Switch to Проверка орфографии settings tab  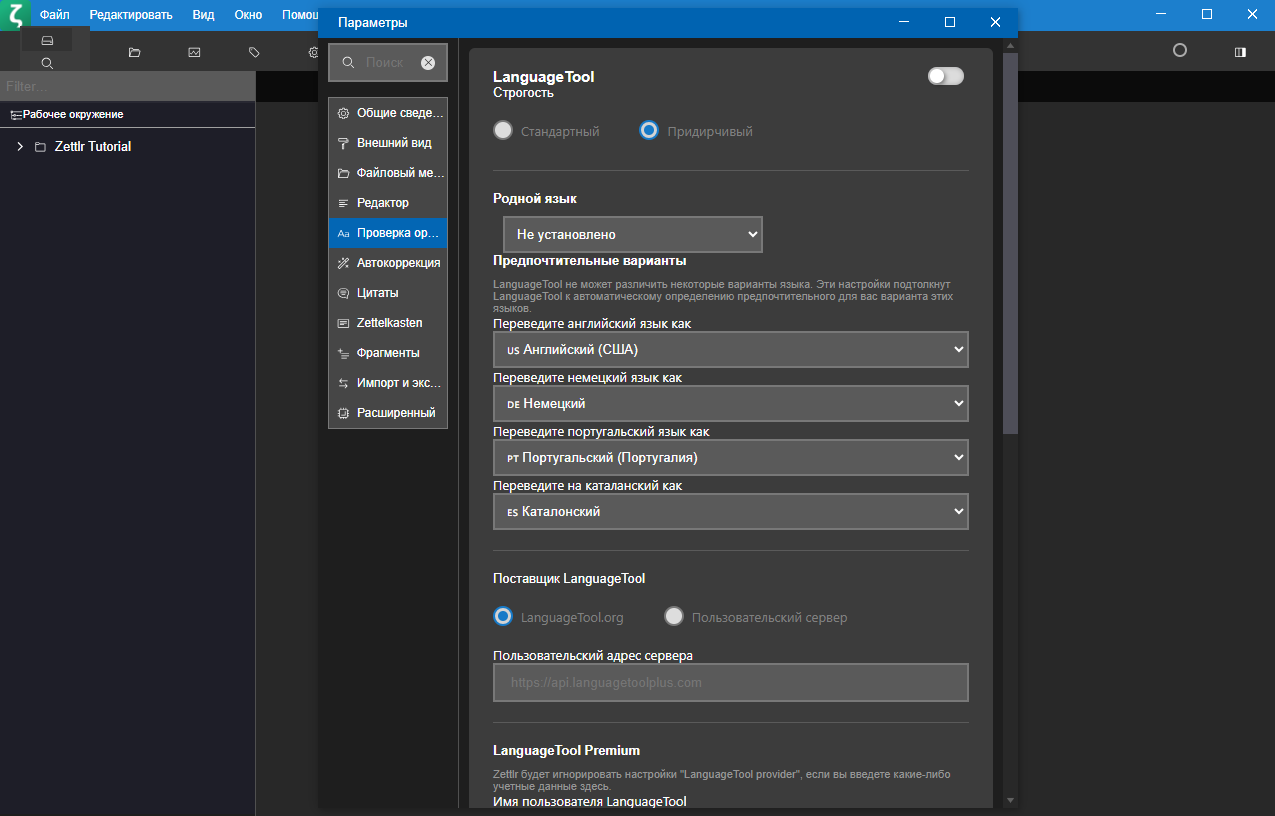388,233
